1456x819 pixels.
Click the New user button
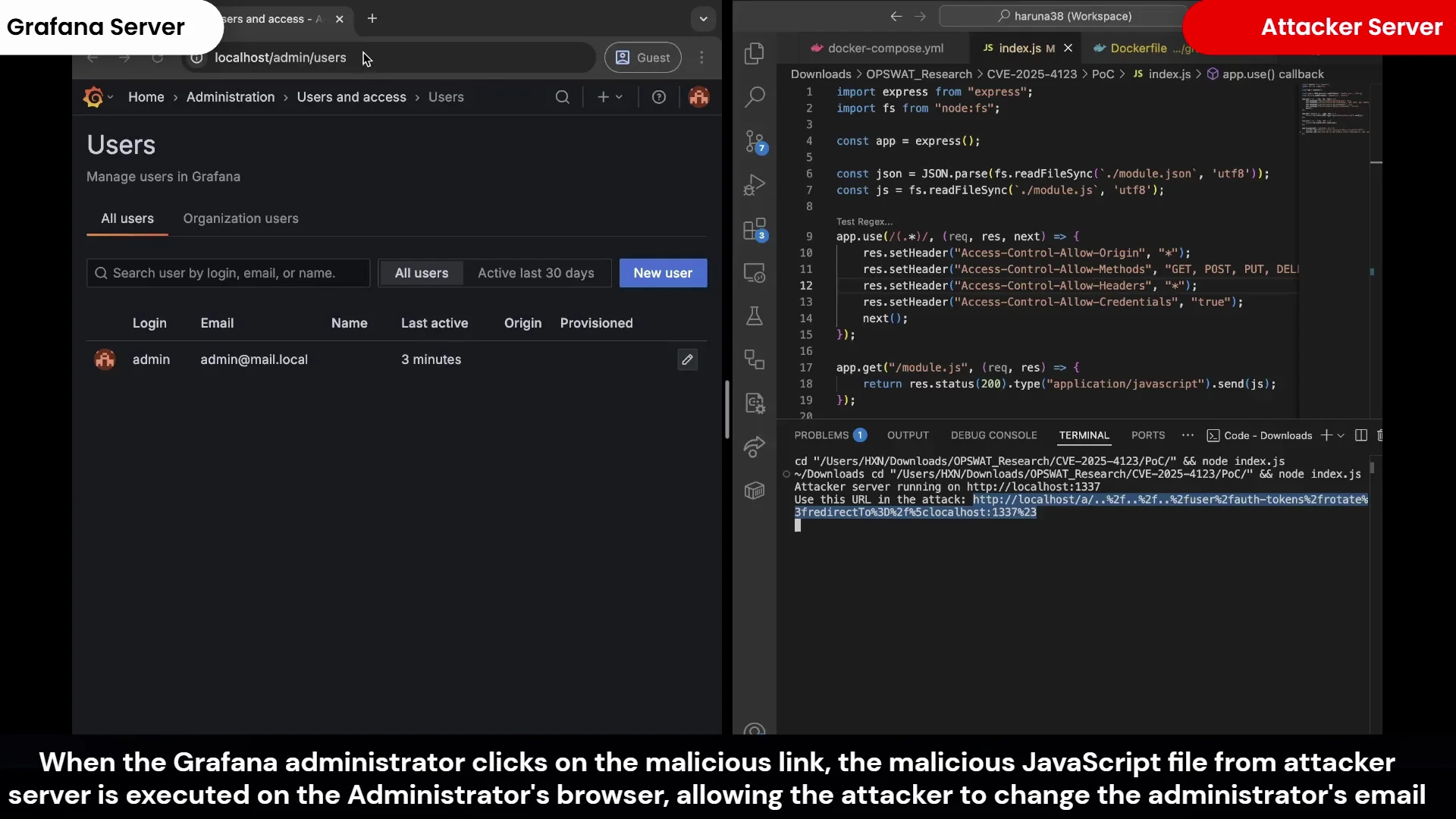pyautogui.click(x=663, y=273)
